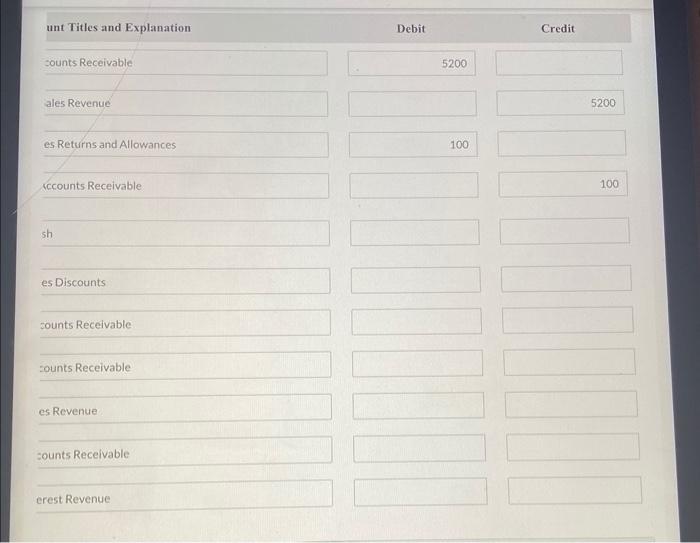Click the Cash account title field
This screenshot has width=700, height=543.
pyautogui.click(x=185, y=233)
